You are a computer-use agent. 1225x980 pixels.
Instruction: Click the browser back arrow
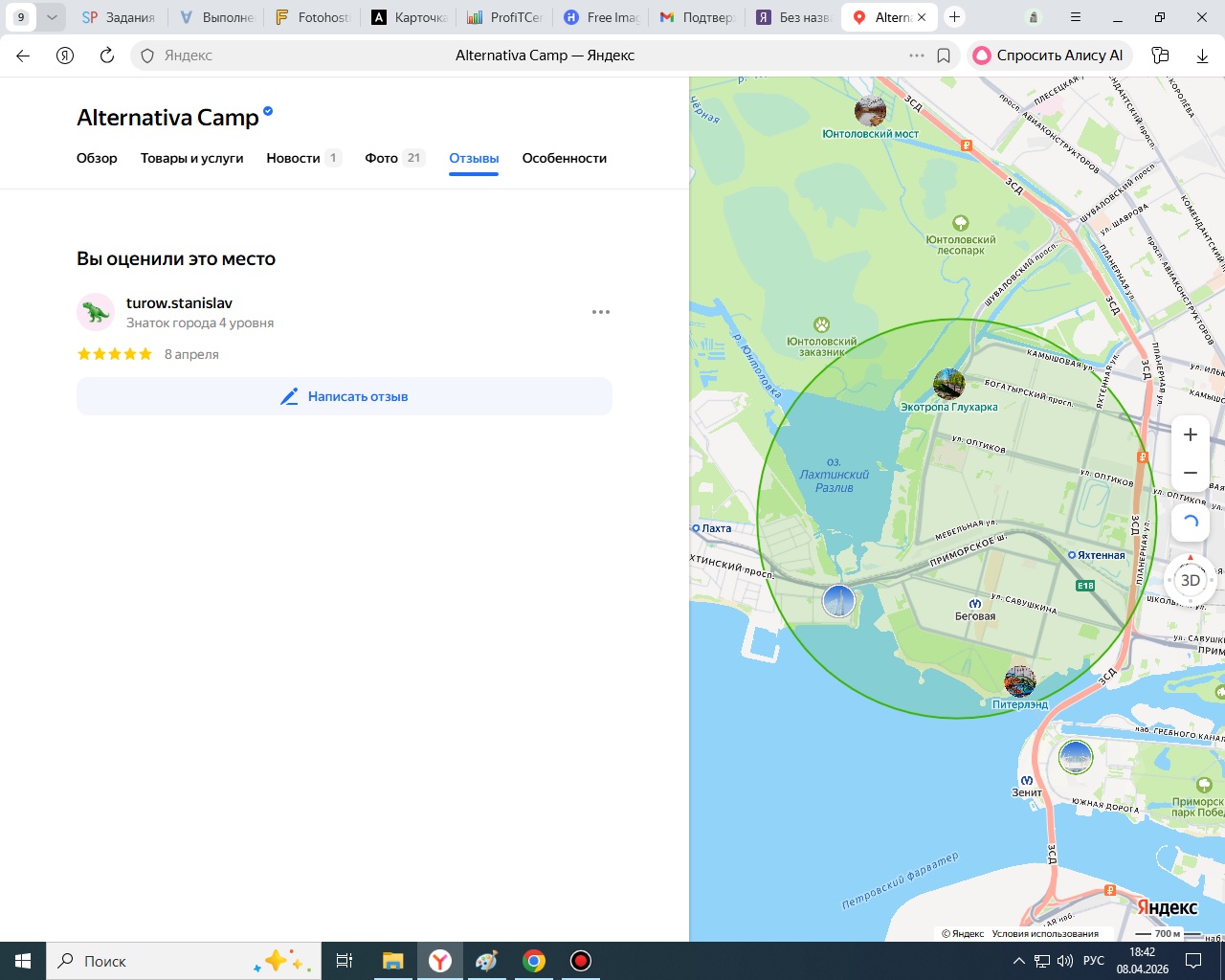coord(23,56)
